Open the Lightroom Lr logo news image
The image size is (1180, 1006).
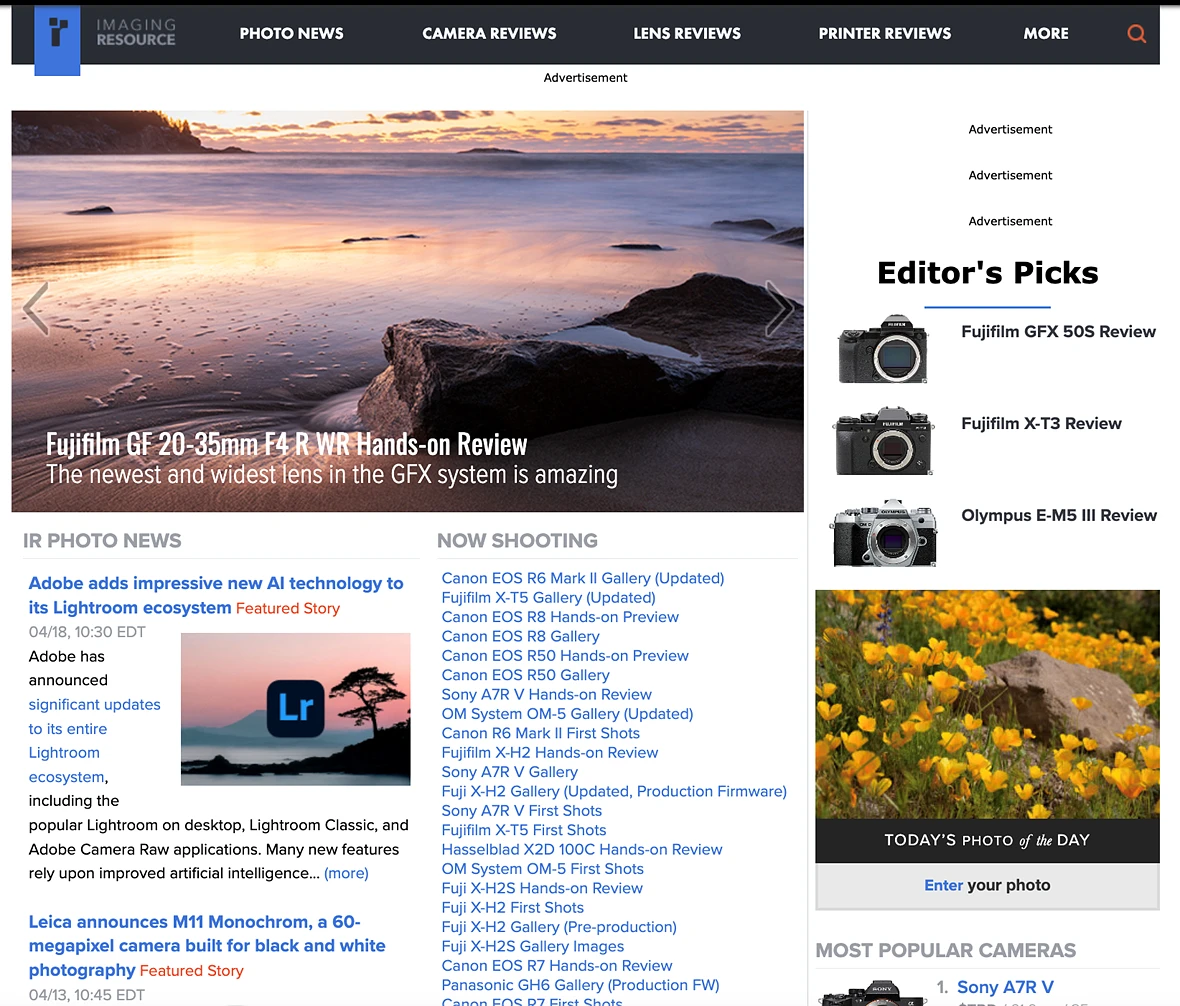[x=296, y=709]
